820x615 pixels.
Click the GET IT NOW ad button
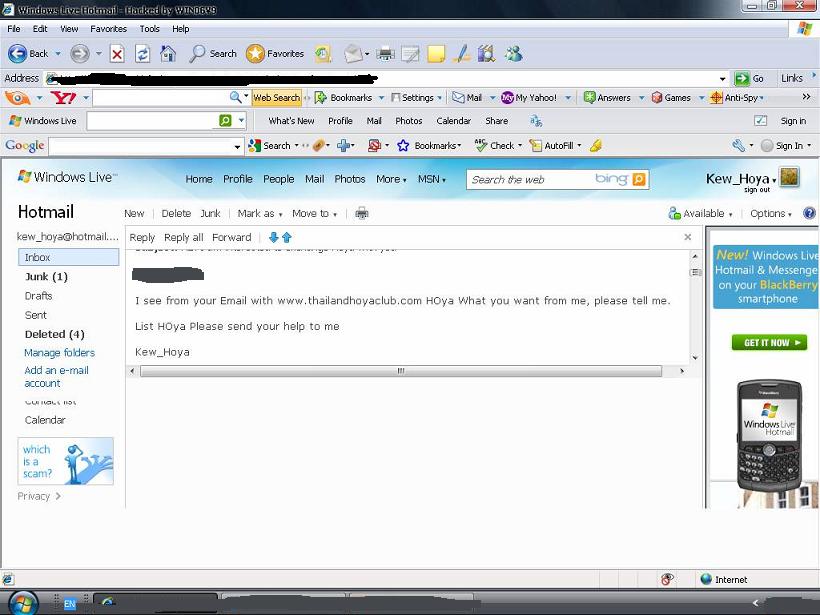tap(769, 343)
